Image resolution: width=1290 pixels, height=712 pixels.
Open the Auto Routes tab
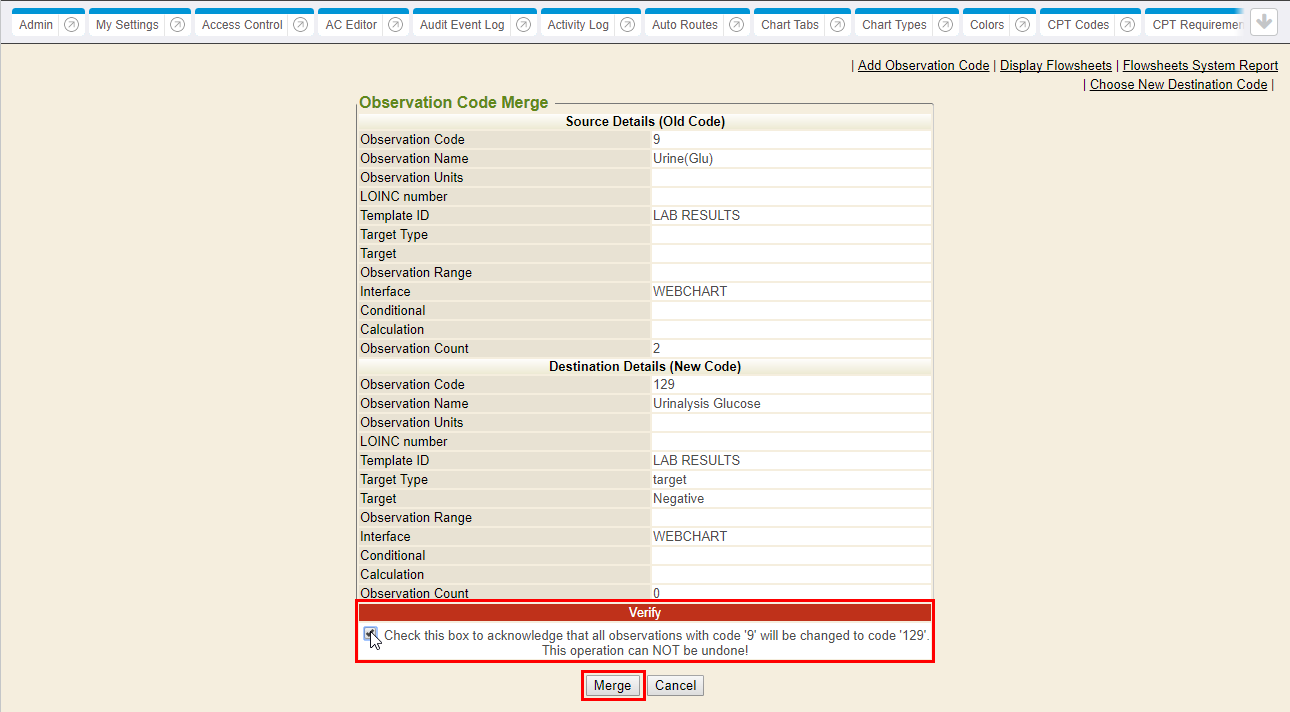685,25
